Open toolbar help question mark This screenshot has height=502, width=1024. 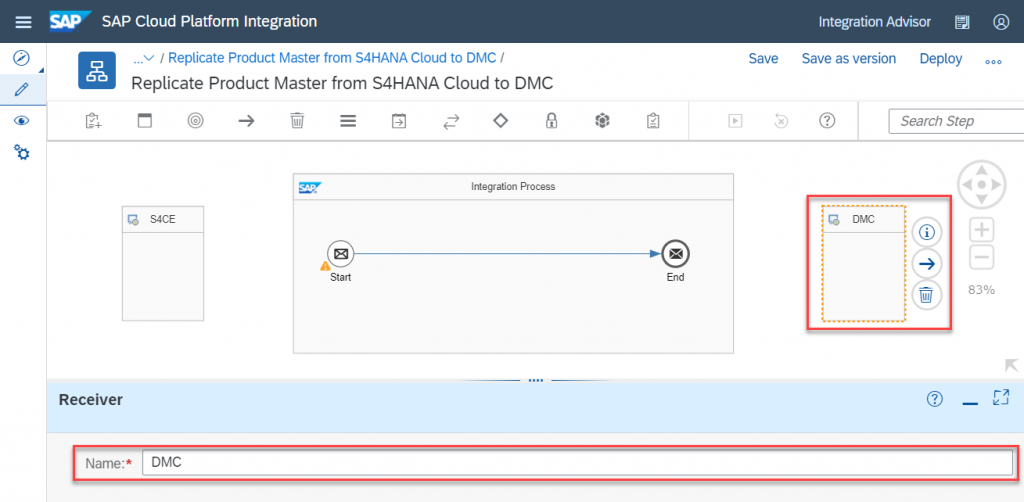pyautogui.click(x=827, y=121)
